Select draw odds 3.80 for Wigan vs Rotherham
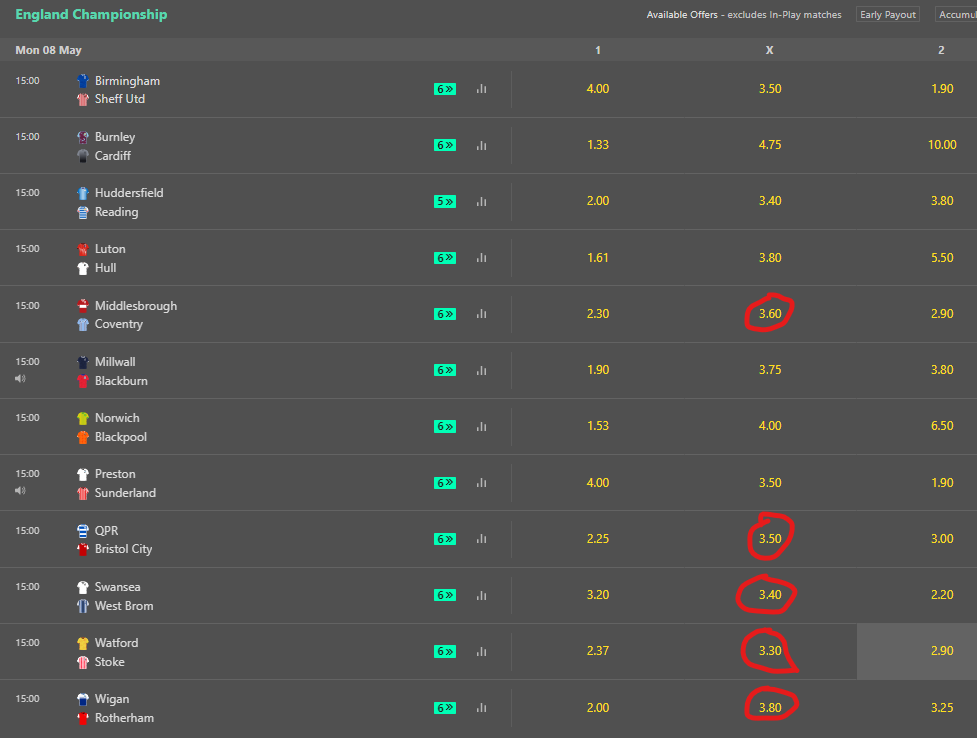Image resolution: width=977 pixels, height=738 pixels. 770,707
